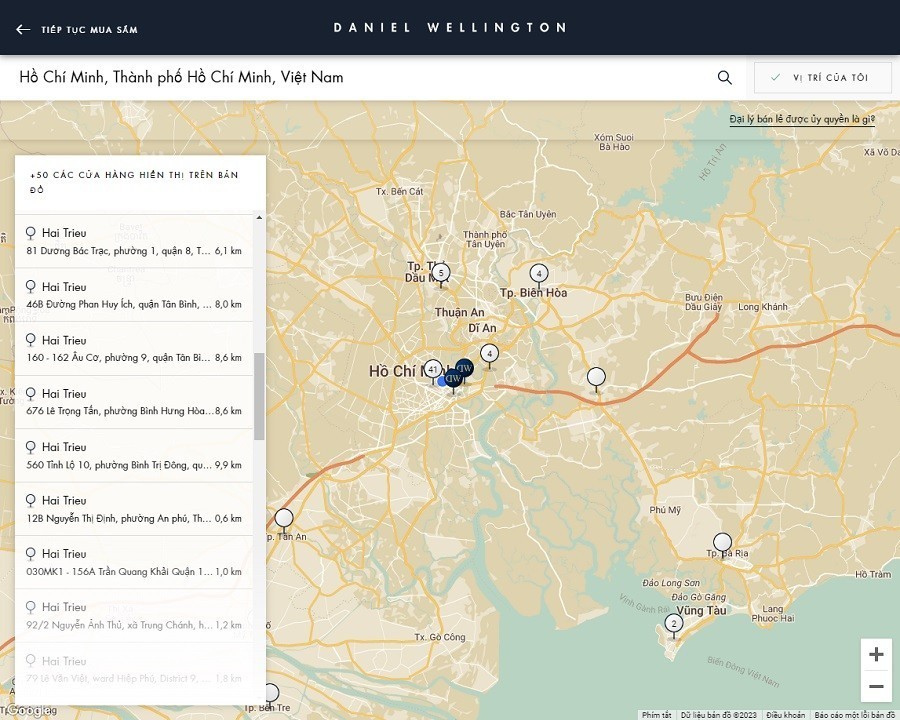Viewport: 900px width, 720px height.
Task: Select Hai Trieu store at 030MK1 - 156A Trần Quang Khải
Action: coord(134,562)
